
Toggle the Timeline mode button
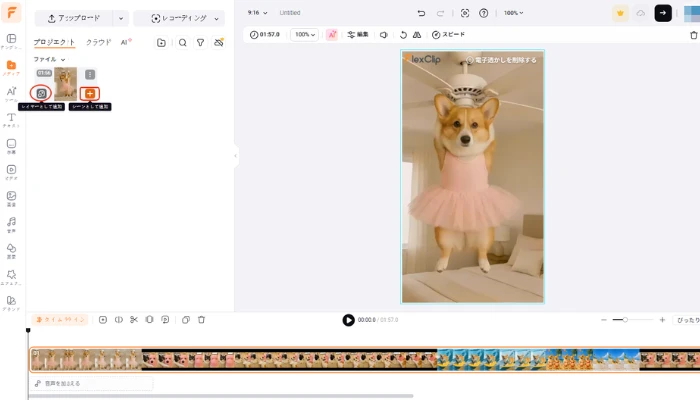pyautogui.click(x=60, y=320)
